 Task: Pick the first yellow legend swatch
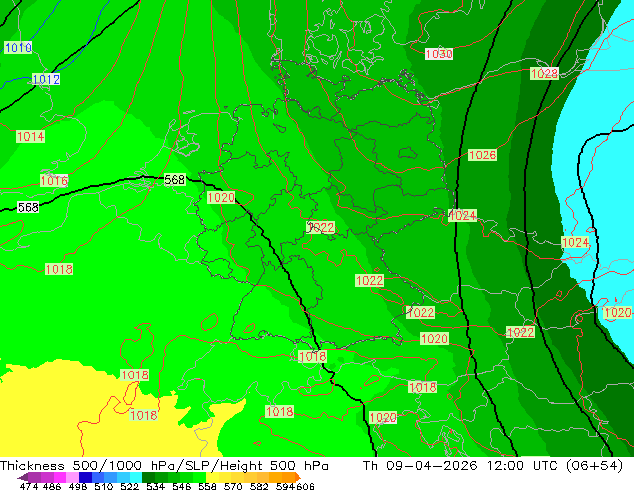click(x=212, y=477)
